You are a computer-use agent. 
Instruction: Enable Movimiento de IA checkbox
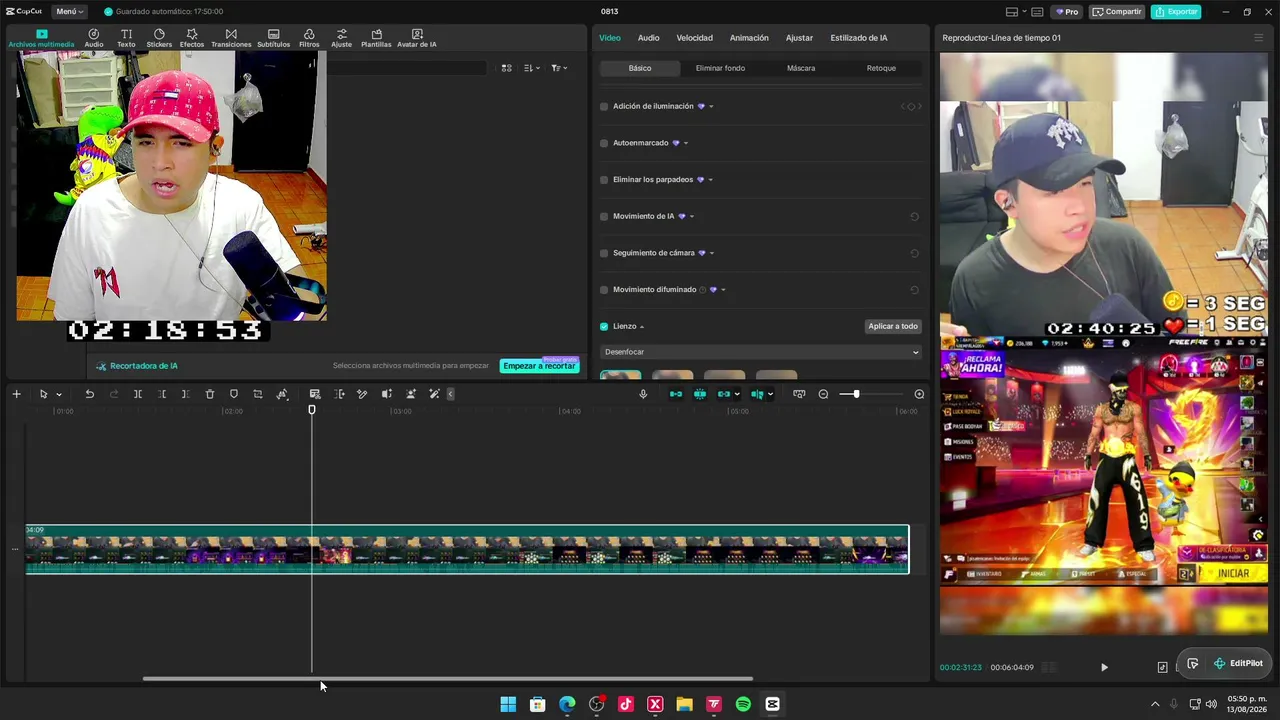coord(604,216)
